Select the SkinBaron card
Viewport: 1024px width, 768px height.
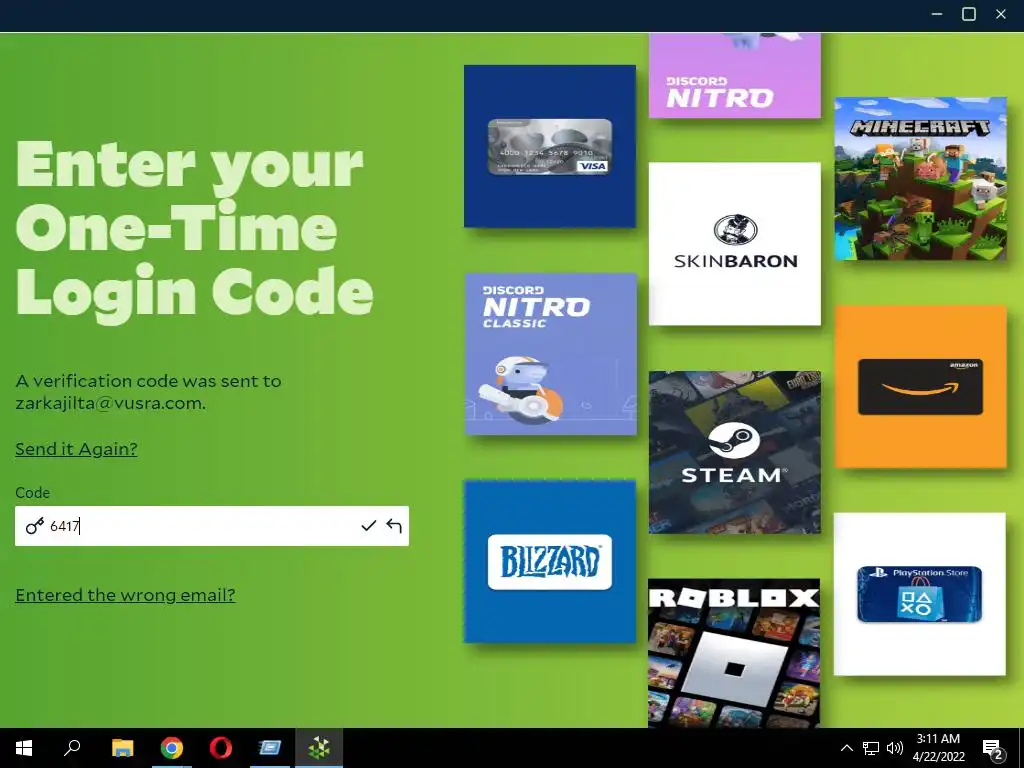click(735, 244)
